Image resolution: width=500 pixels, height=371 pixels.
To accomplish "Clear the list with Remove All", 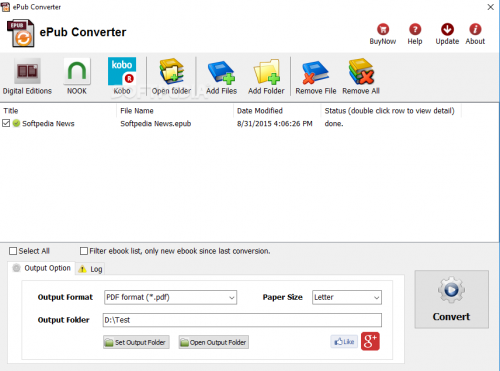I will point(361,71).
